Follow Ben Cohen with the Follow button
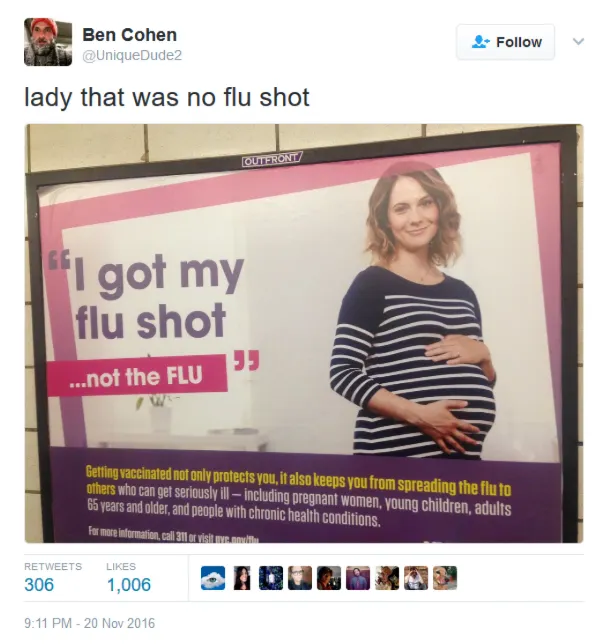The width and height of the screenshot is (605, 644). pos(506,42)
